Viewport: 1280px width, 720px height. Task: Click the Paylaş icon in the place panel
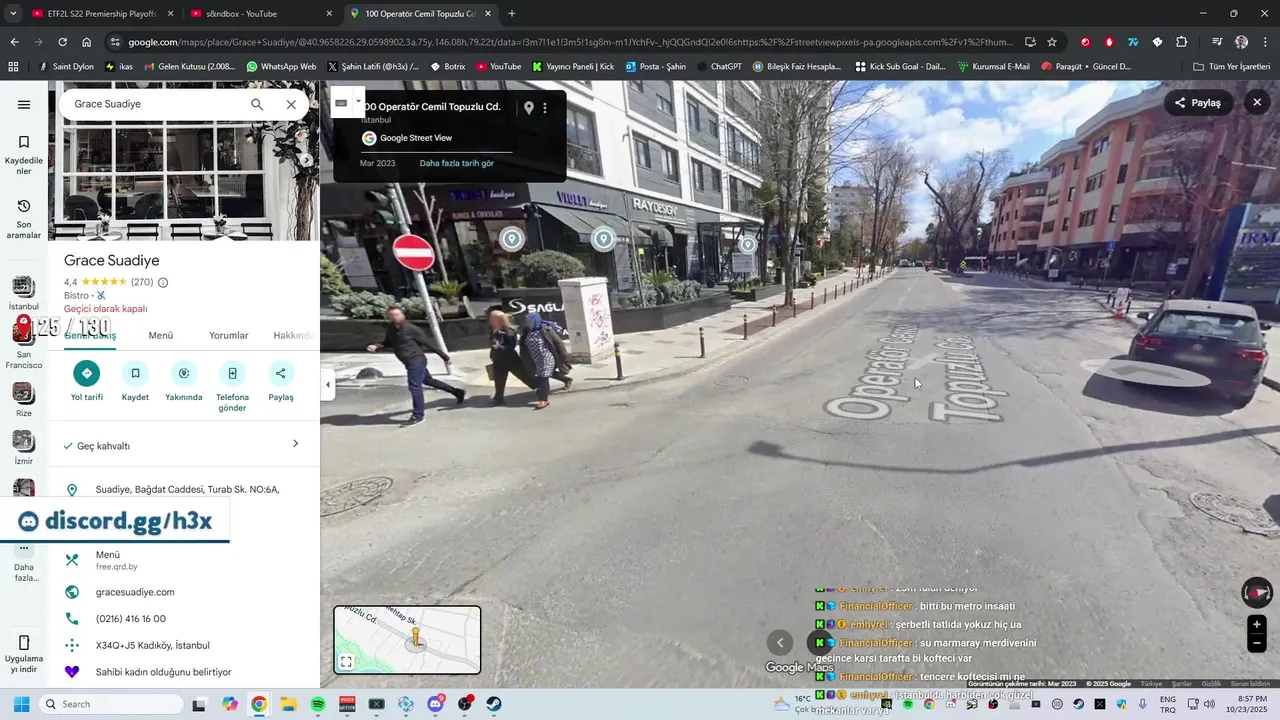pyautogui.click(x=281, y=373)
